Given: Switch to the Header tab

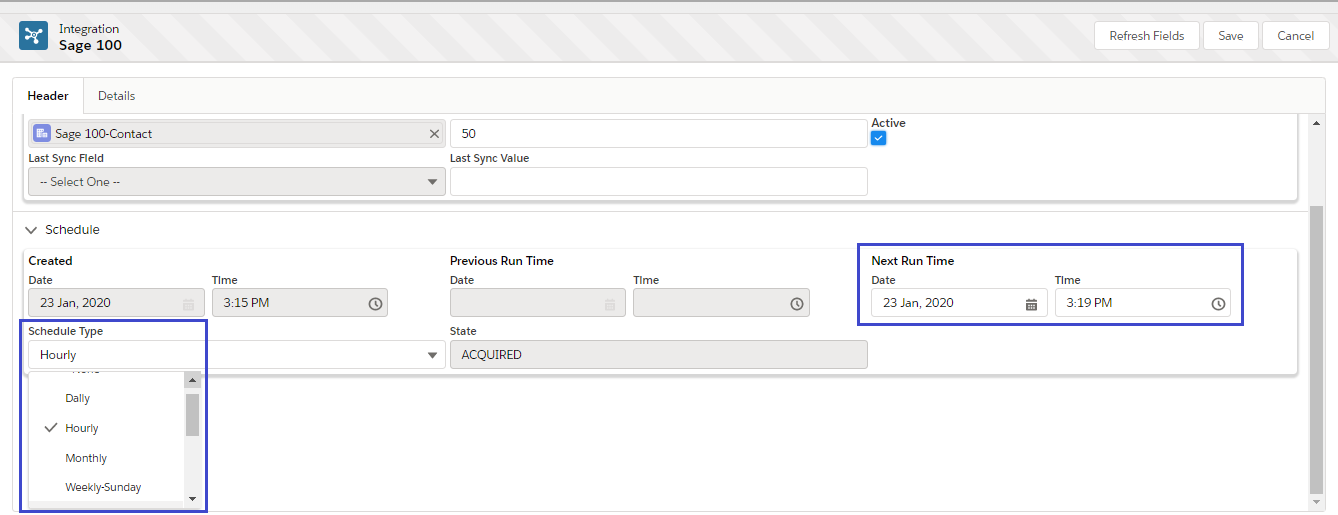Looking at the screenshot, I should (x=48, y=96).
